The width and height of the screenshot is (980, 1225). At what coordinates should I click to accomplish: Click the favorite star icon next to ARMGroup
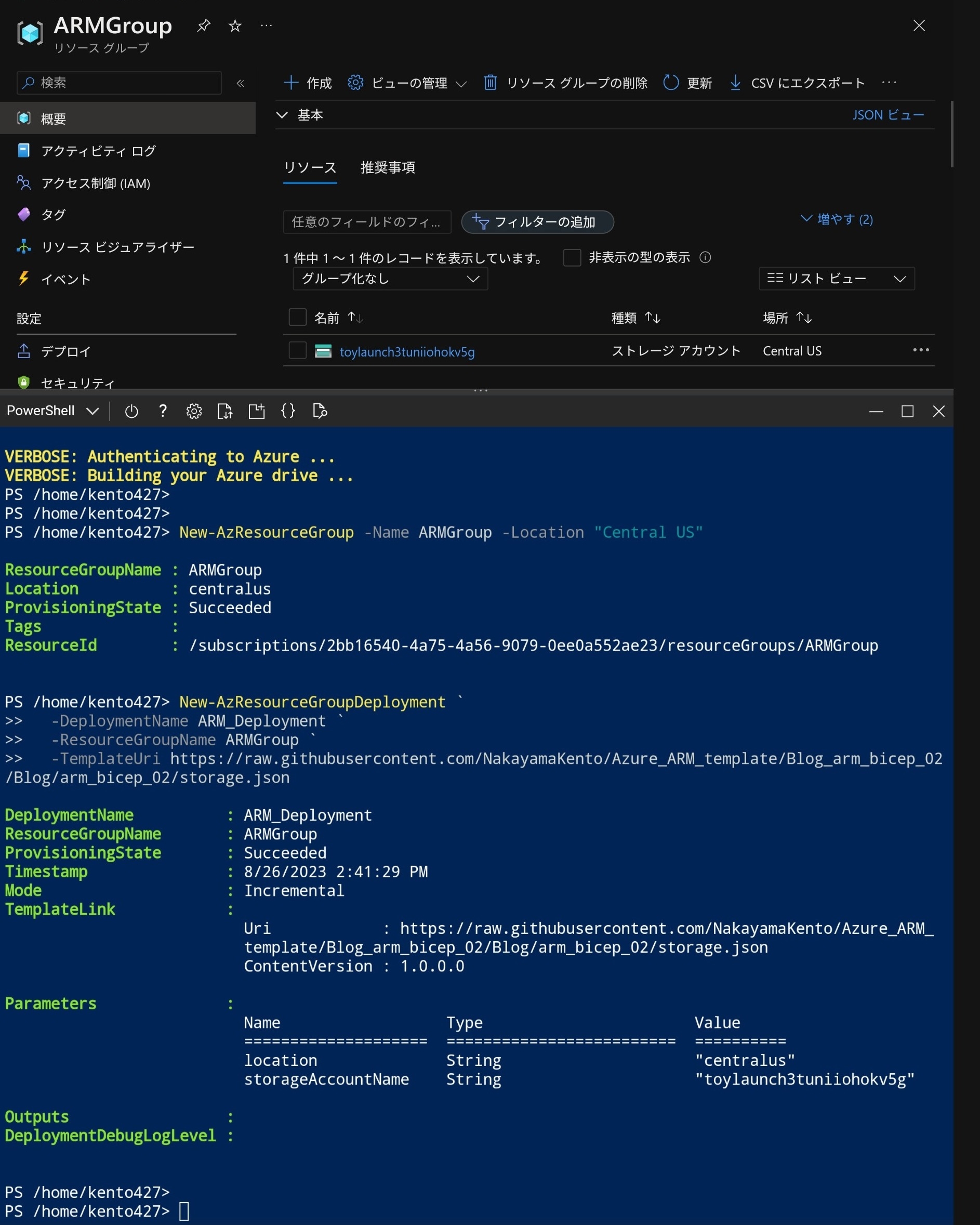tap(235, 25)
